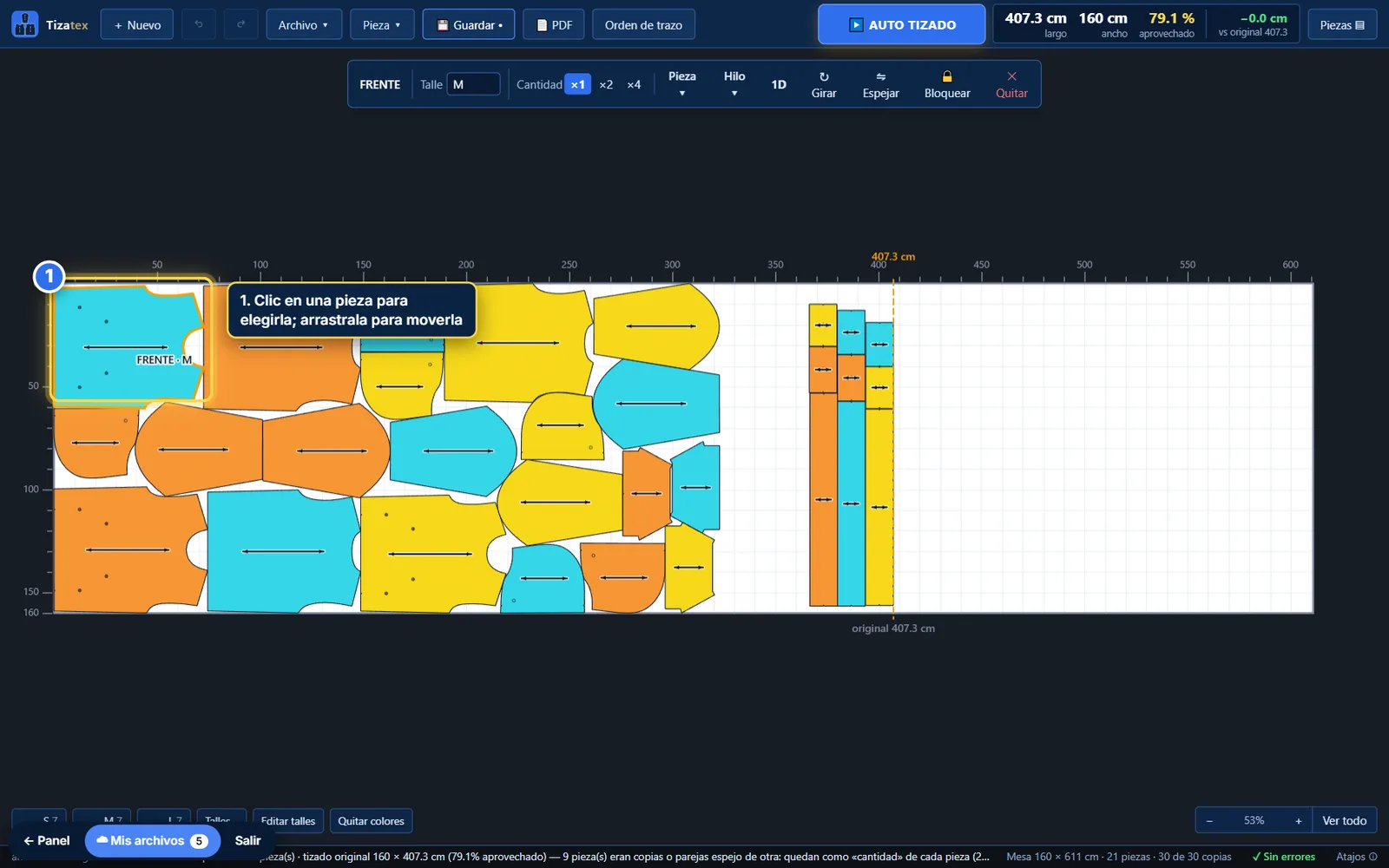Click the 407.3 cm largo readout

[1036, 24]
